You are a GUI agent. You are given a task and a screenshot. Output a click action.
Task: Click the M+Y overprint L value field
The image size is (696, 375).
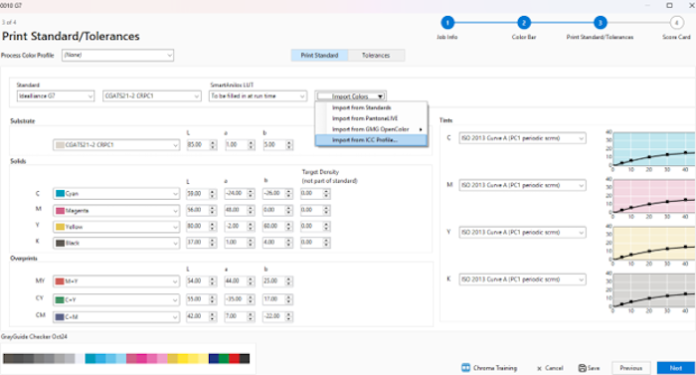[198, 281]
